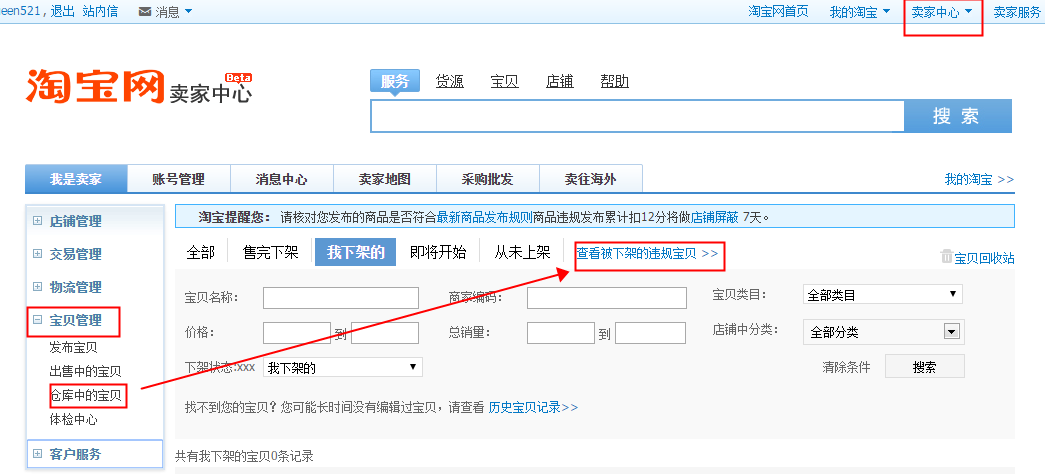The width and height of the screenshot is (1045, 474).
Task: Open the 宝贝类目 dropdown
Action: pyautogui.click(x=882, y=295)
